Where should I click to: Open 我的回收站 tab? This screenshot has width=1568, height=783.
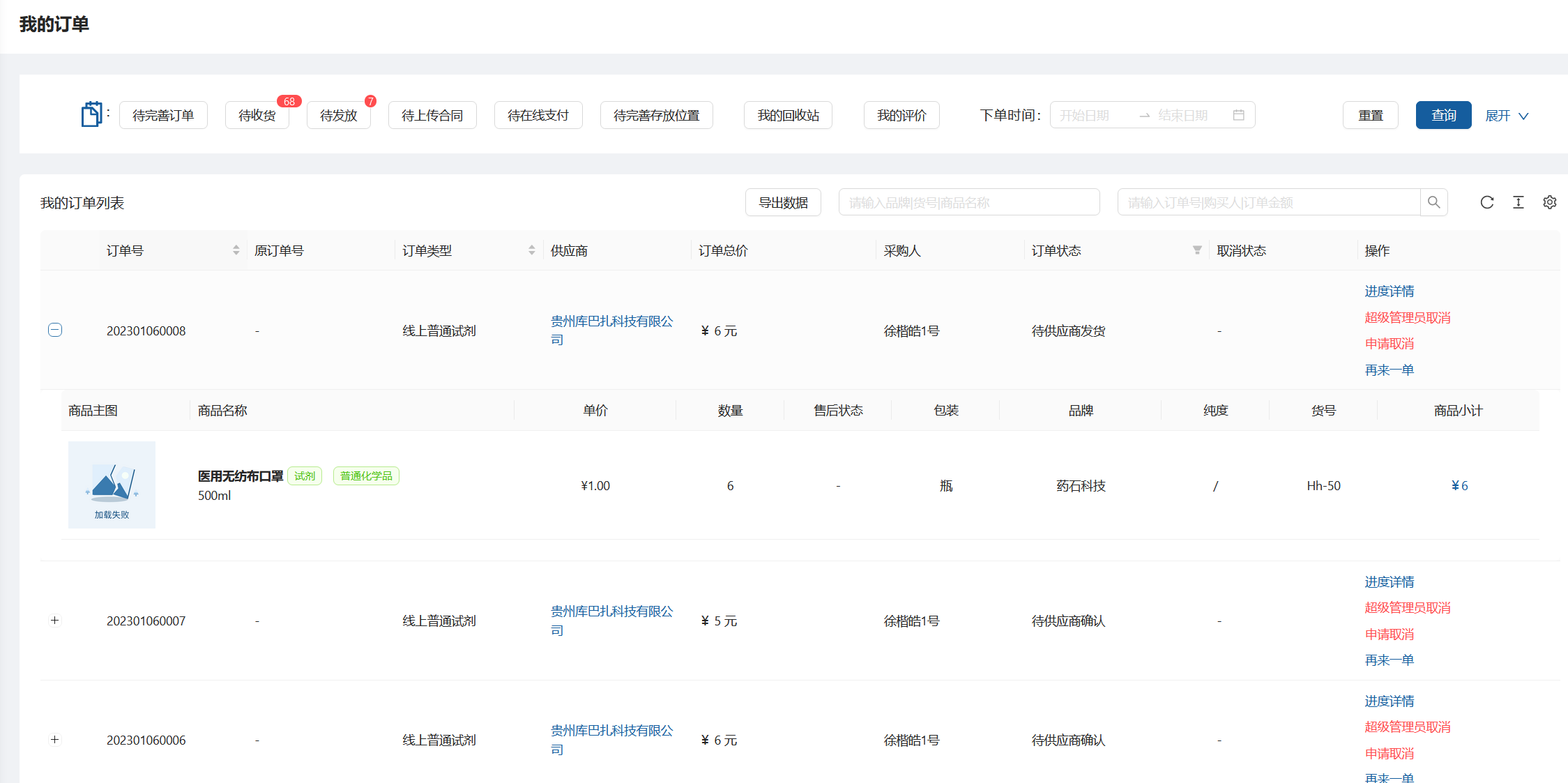click(789, 115)
